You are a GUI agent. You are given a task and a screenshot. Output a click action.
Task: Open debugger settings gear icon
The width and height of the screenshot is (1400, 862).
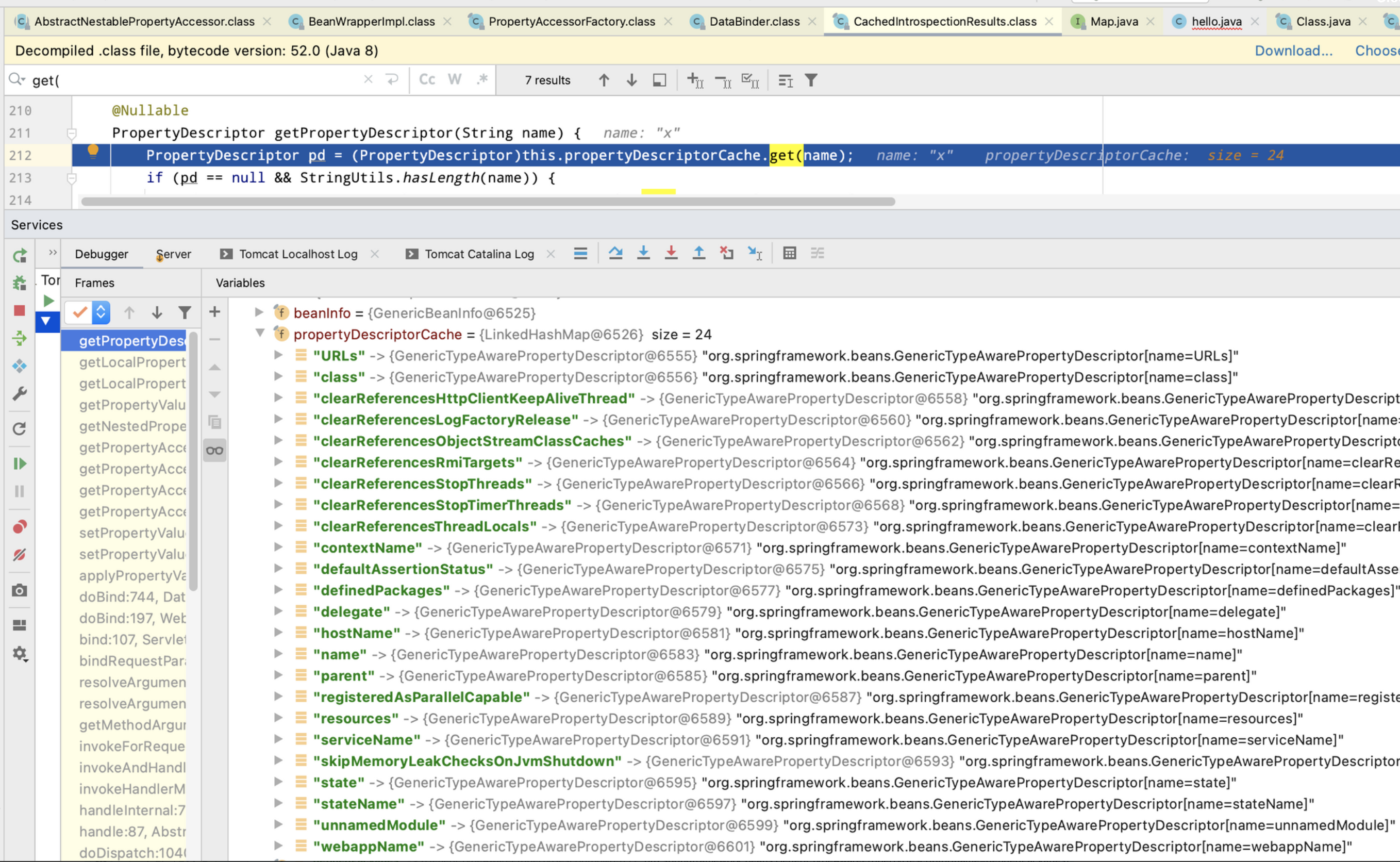tap(20, 654)
